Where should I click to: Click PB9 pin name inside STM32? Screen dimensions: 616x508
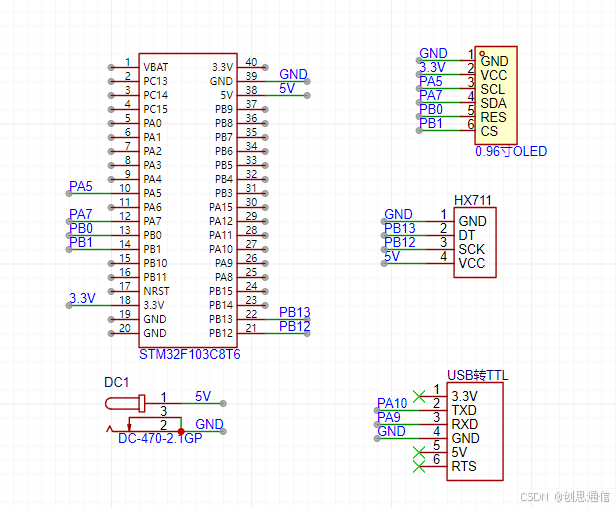tap(224, 109)
